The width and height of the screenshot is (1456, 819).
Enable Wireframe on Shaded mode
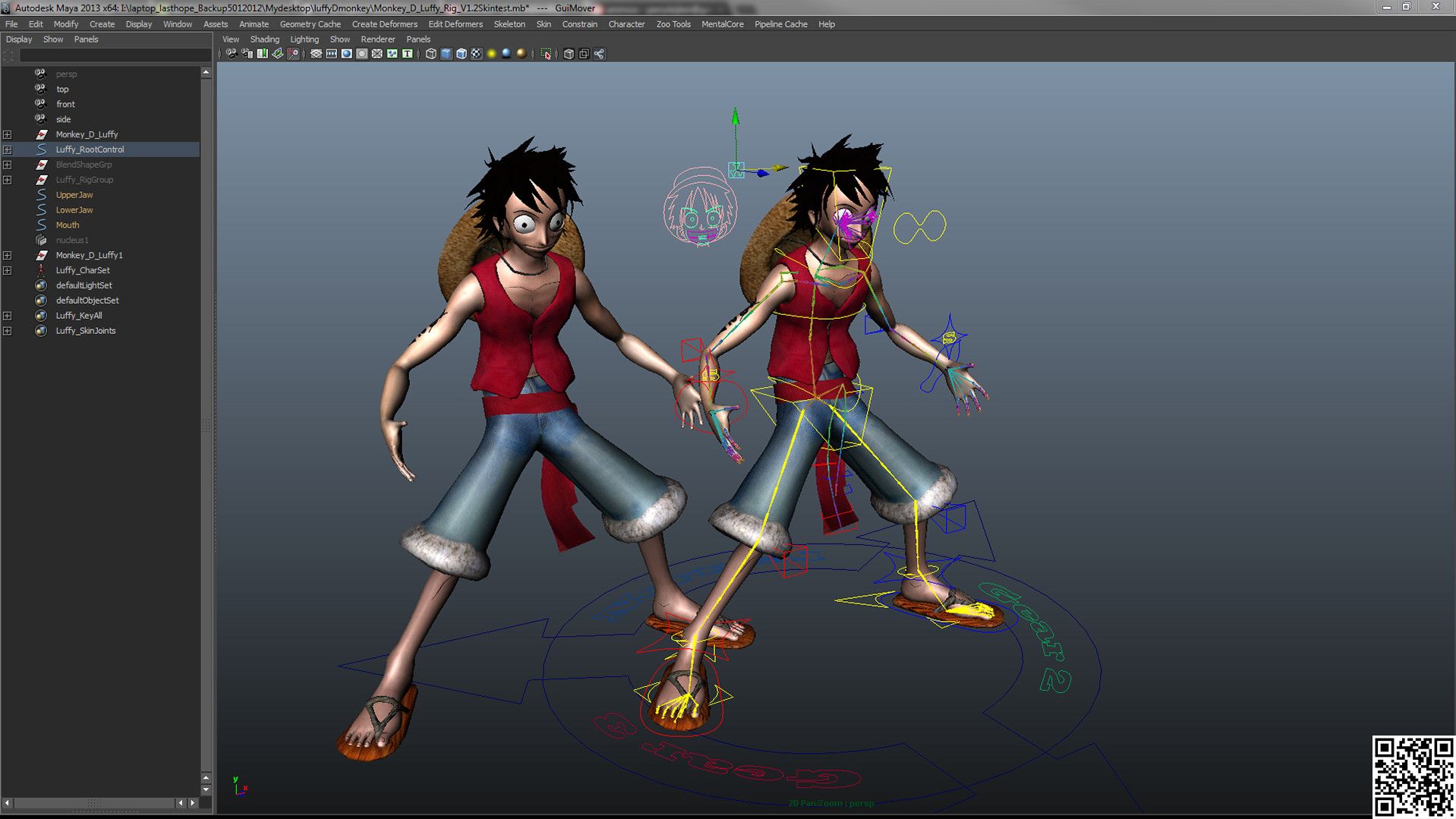[x=462, y=54]
